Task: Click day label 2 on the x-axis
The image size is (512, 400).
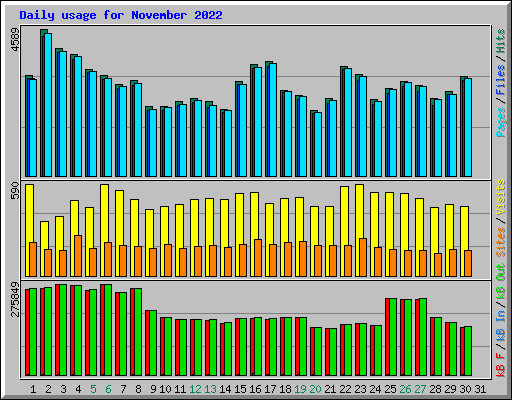Action: [48, 389]
